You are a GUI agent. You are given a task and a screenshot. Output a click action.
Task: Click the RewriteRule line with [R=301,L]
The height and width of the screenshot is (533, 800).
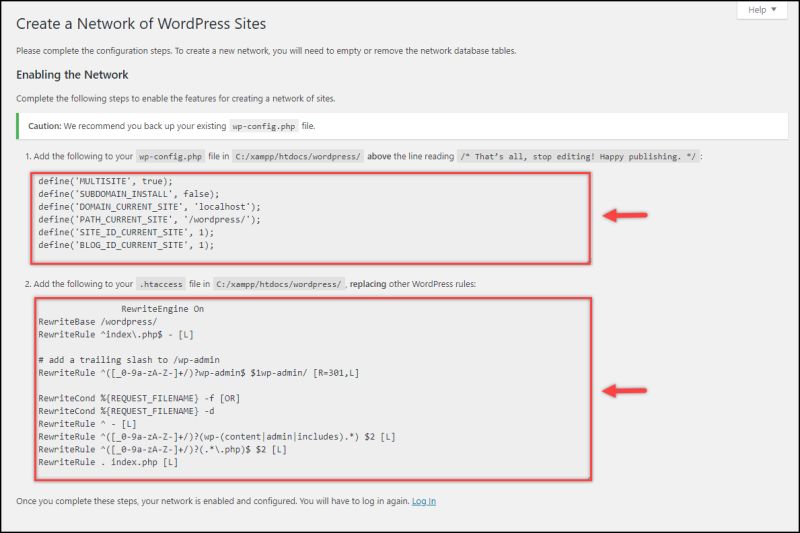[x=198, y=373]
